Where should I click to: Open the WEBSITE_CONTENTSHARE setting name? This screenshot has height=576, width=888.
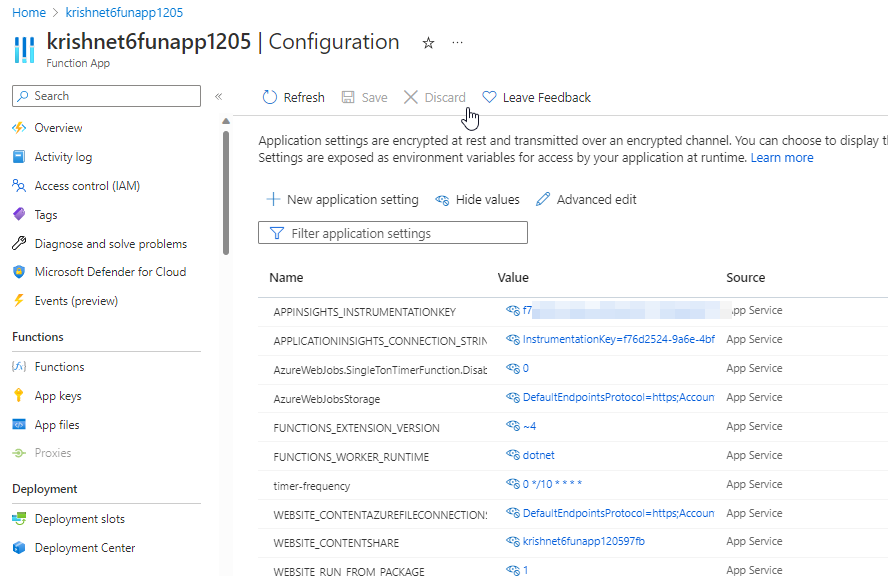point(336,543)
